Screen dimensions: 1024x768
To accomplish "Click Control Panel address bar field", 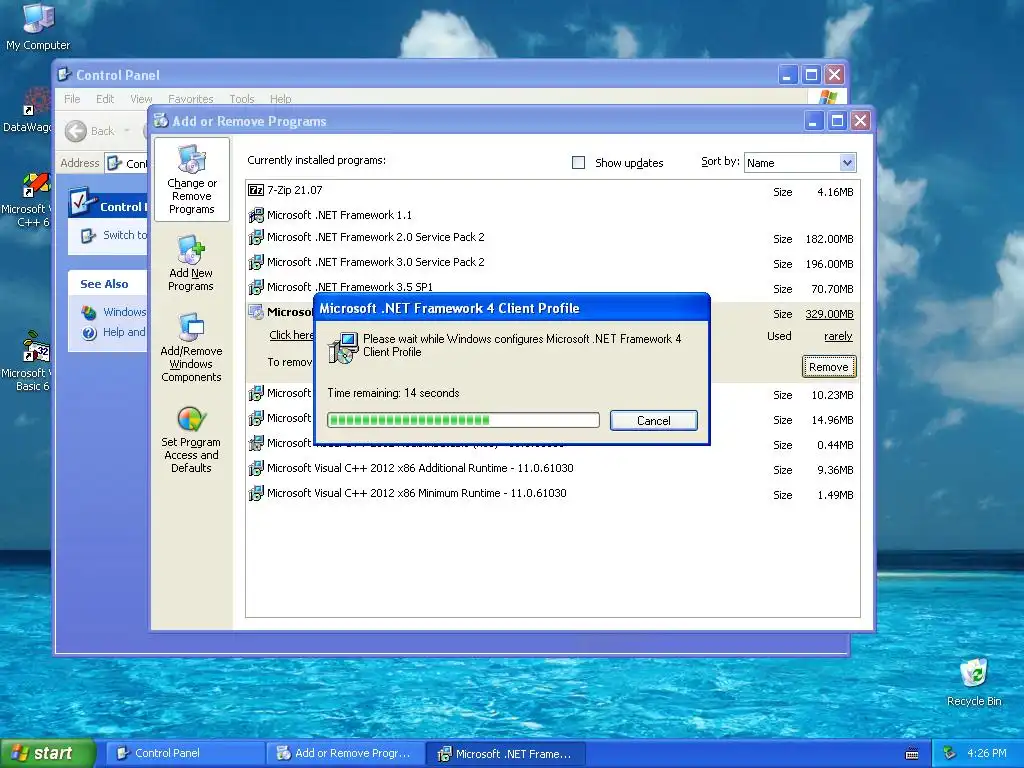I will pos(127,163).
